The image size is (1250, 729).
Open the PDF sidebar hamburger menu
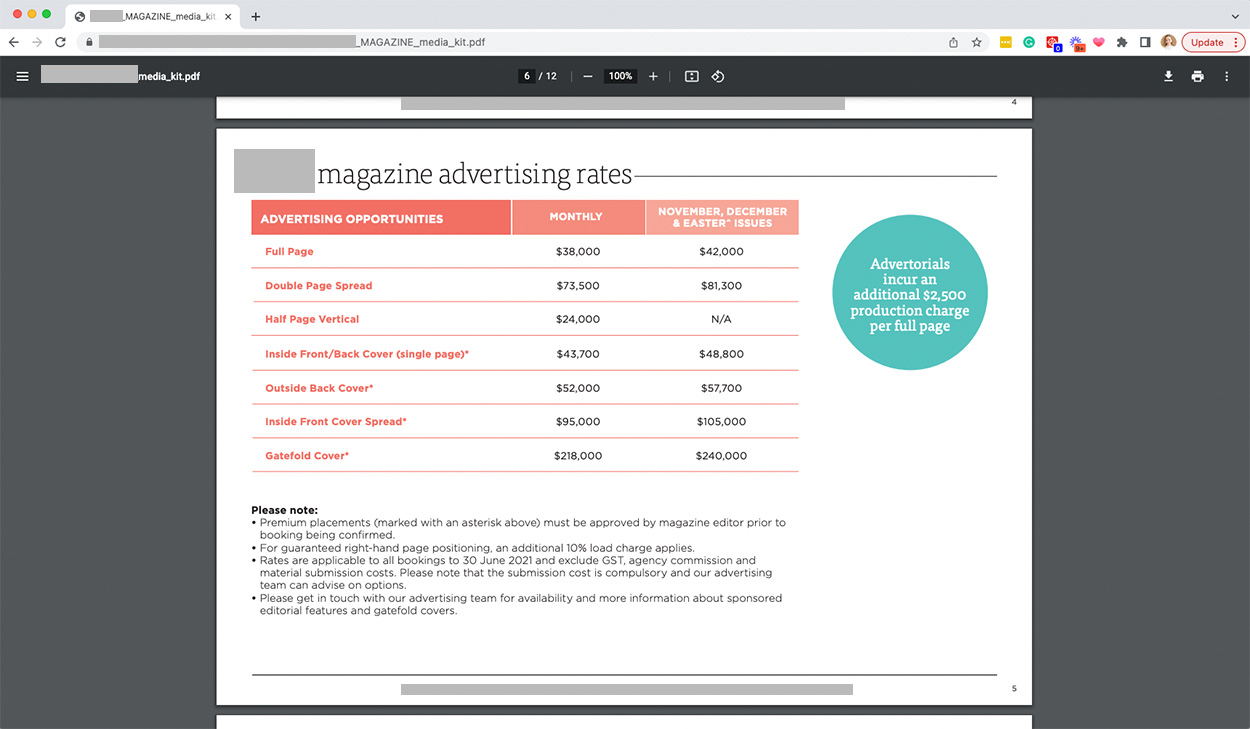pos(22,76)
